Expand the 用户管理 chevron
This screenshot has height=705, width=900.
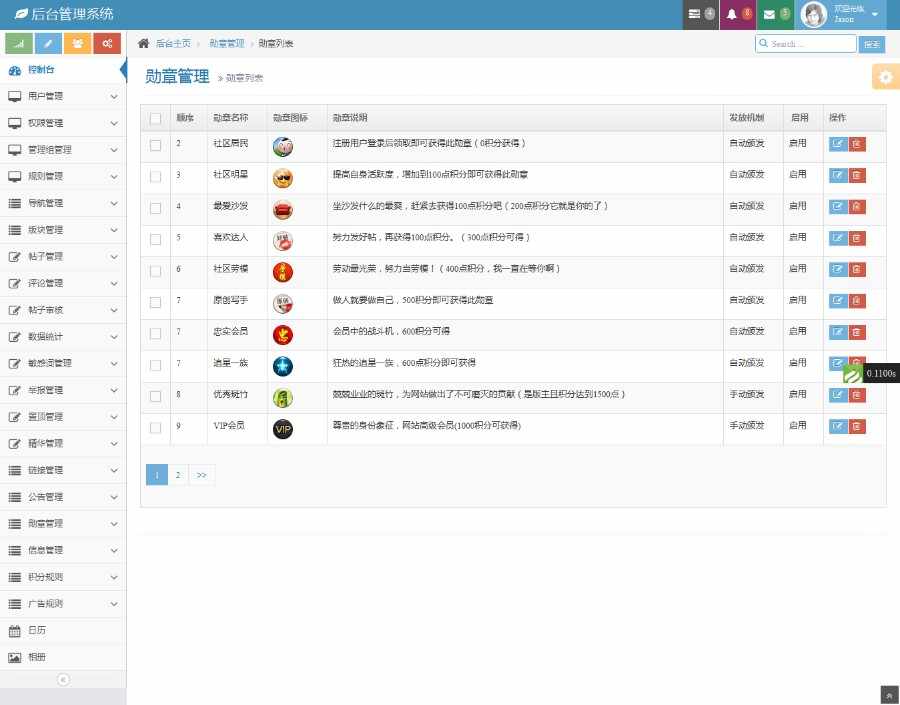pos(114,96)
